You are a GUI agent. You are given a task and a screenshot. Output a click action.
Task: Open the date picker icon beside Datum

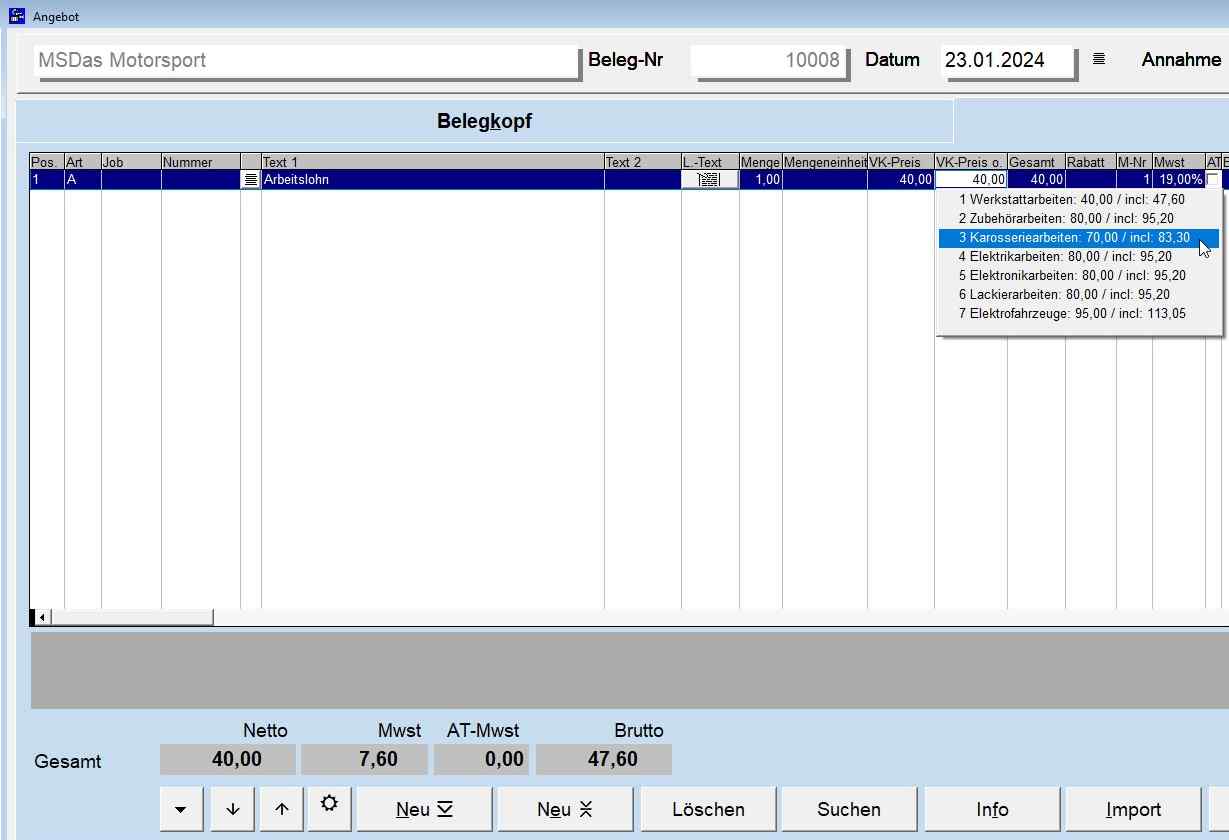[1099, 59]
